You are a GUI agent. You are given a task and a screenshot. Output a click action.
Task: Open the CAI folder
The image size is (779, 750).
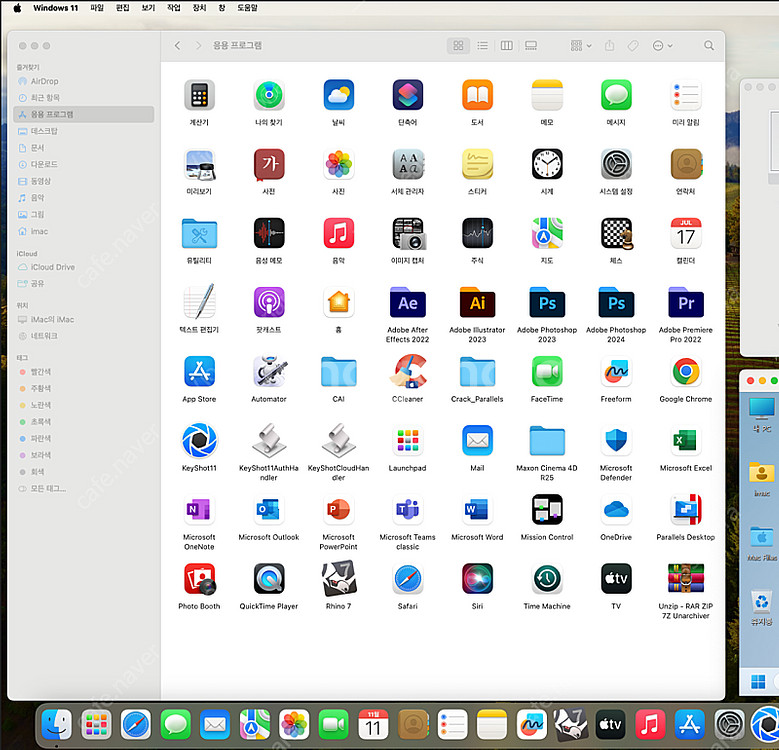pos(338,372)
